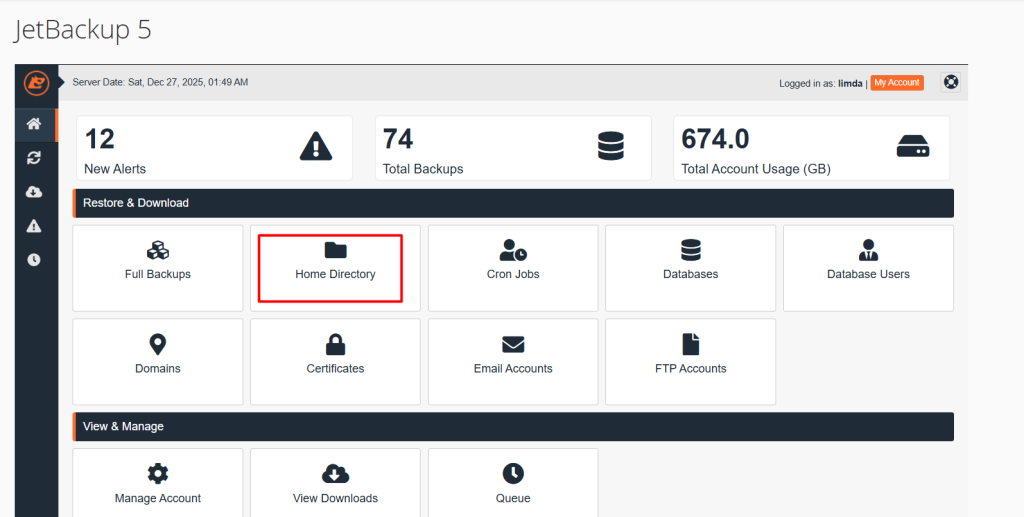Open the Home Directory folder tile

335,268
